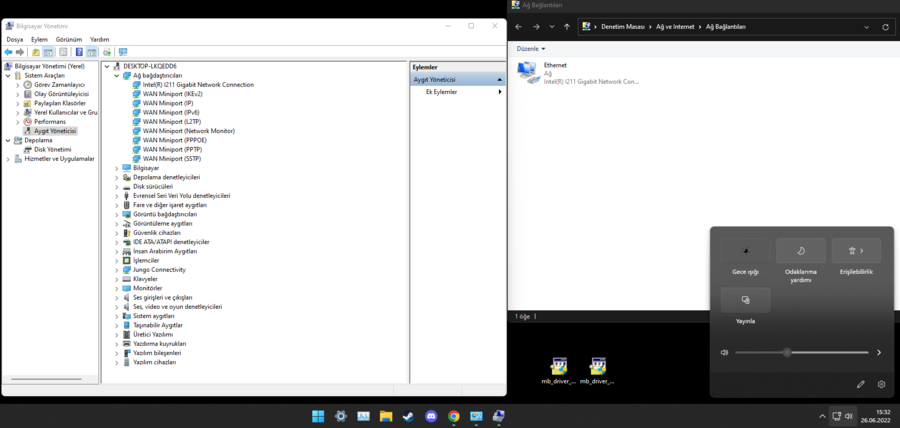This screenshot has height=428, width=900.
Task: Open the Eylem menu
Action: pos(39,39)
